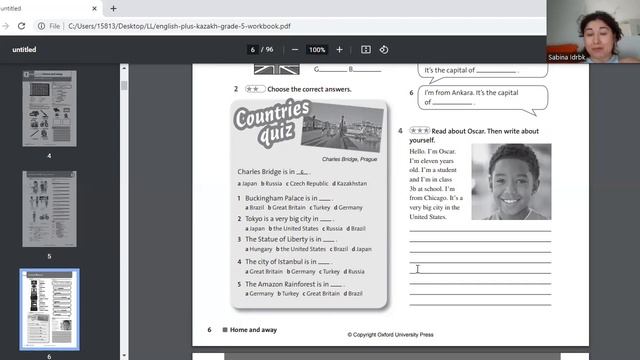
Task: Open page 4 thumbnail in sidebar
Action: coord(49,109)
